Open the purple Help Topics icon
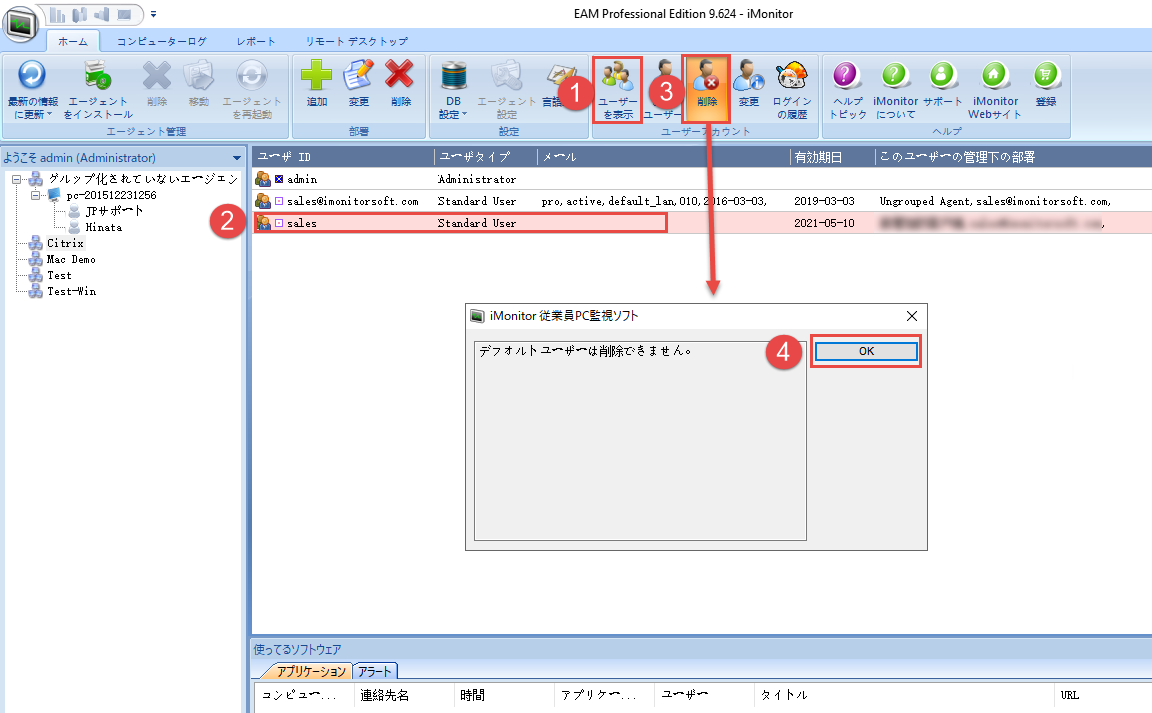The image size is (1152, 713). coord(847,75)
